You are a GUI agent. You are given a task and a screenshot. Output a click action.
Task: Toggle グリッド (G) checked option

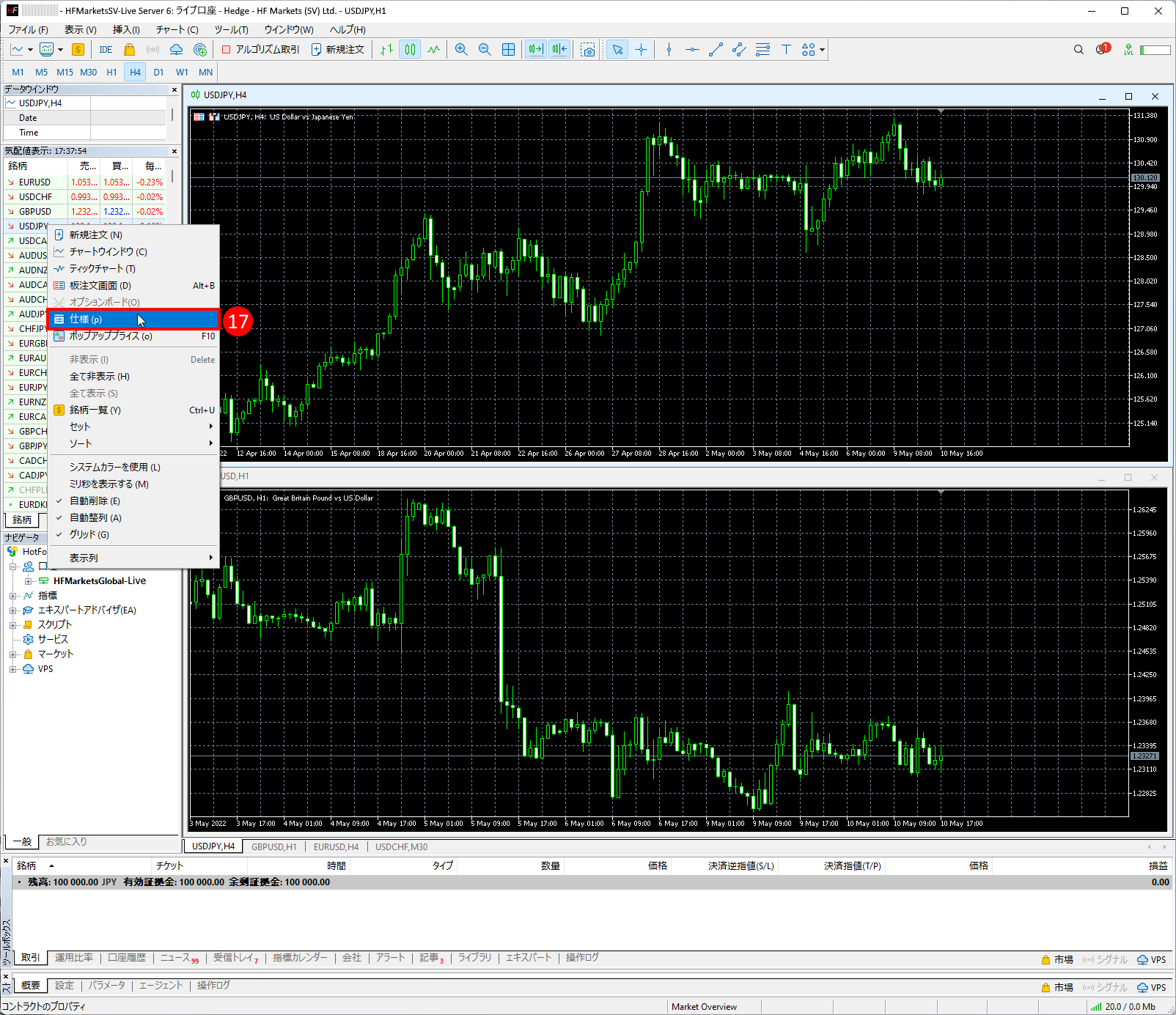(x=89, y=534)
